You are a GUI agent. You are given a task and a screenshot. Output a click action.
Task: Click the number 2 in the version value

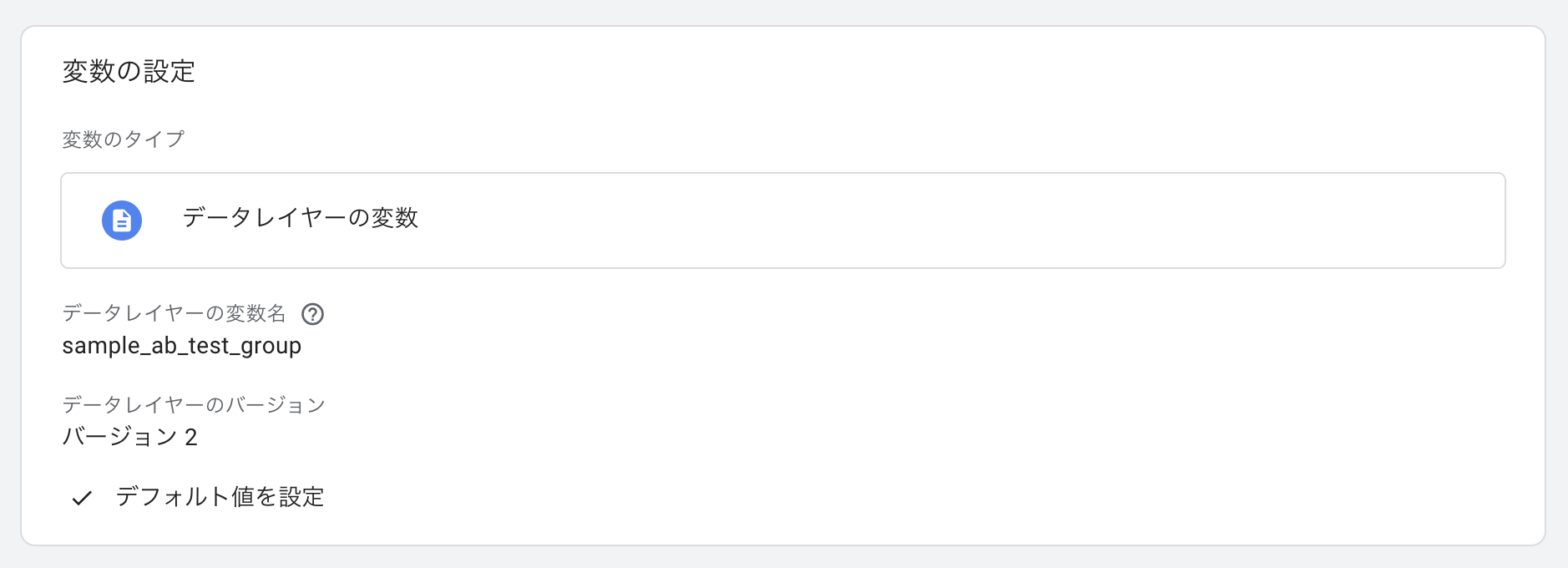[x=191, y=437]
